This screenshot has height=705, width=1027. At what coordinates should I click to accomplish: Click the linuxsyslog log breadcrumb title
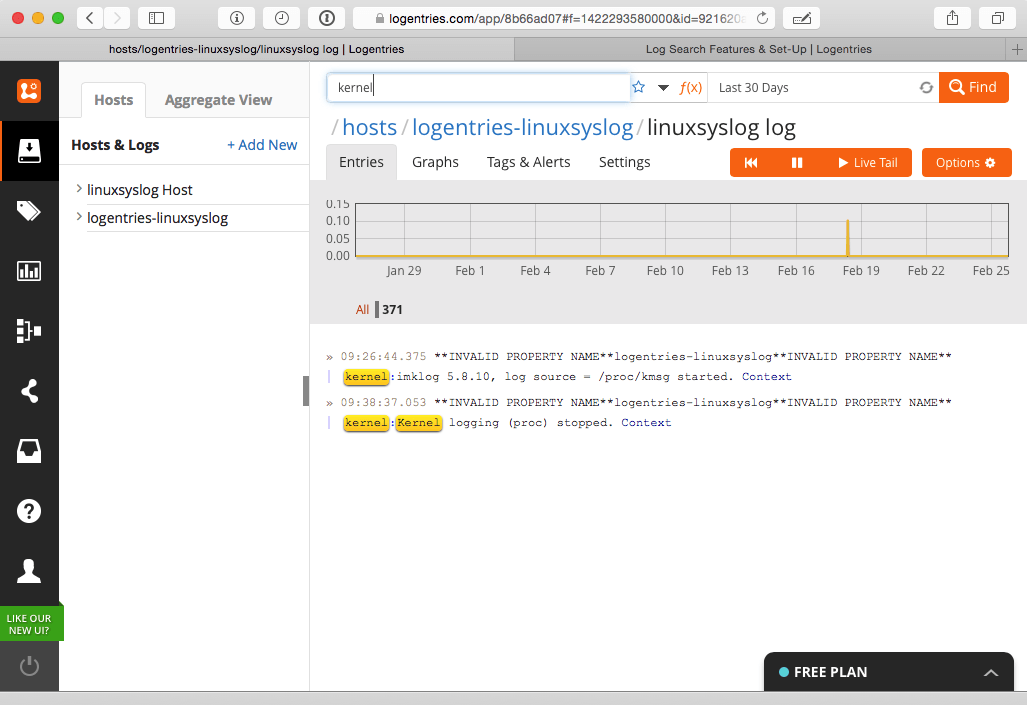[x=721, y=127]
